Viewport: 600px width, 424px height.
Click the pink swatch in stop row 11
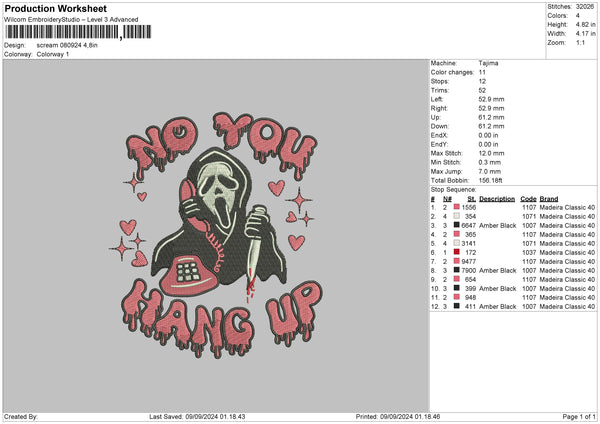[457, 297]
